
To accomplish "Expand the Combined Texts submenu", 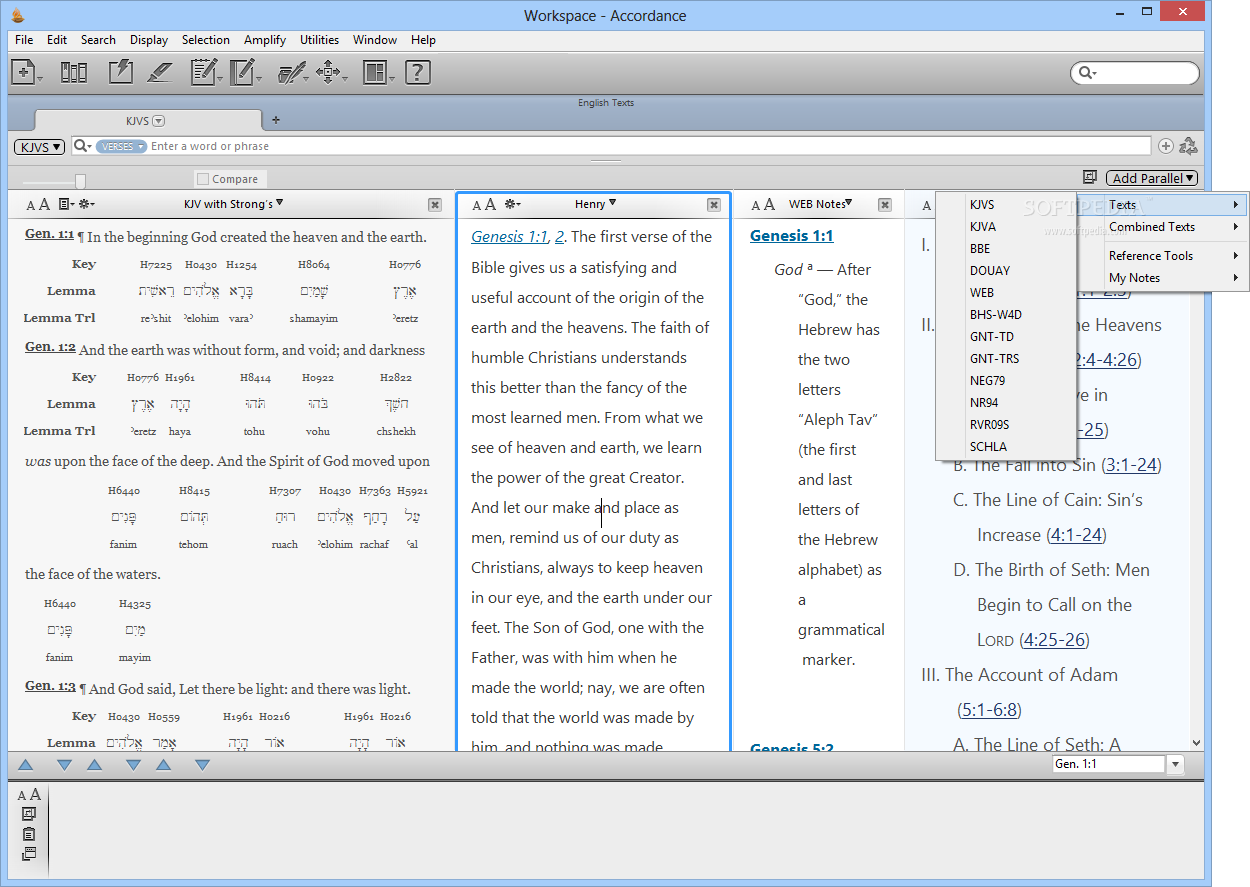I will click(1175, 227).
